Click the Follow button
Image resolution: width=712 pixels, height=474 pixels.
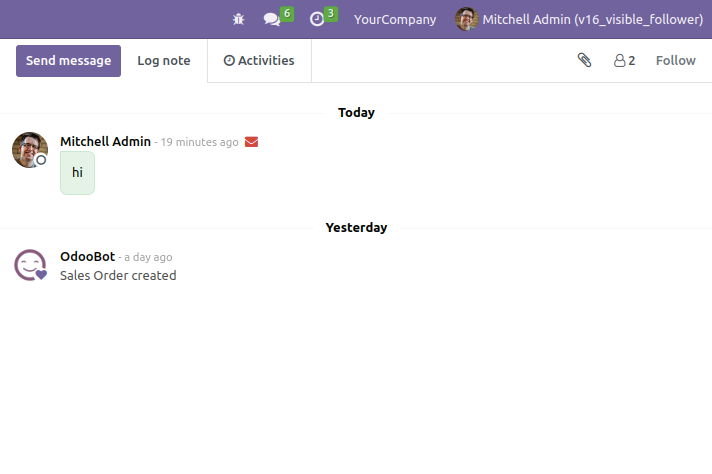point(676,61)
